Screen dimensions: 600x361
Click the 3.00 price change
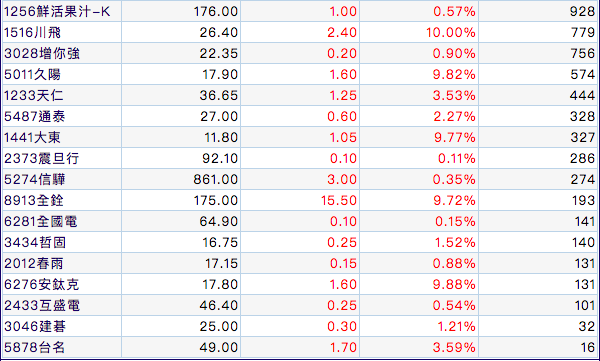342,180
